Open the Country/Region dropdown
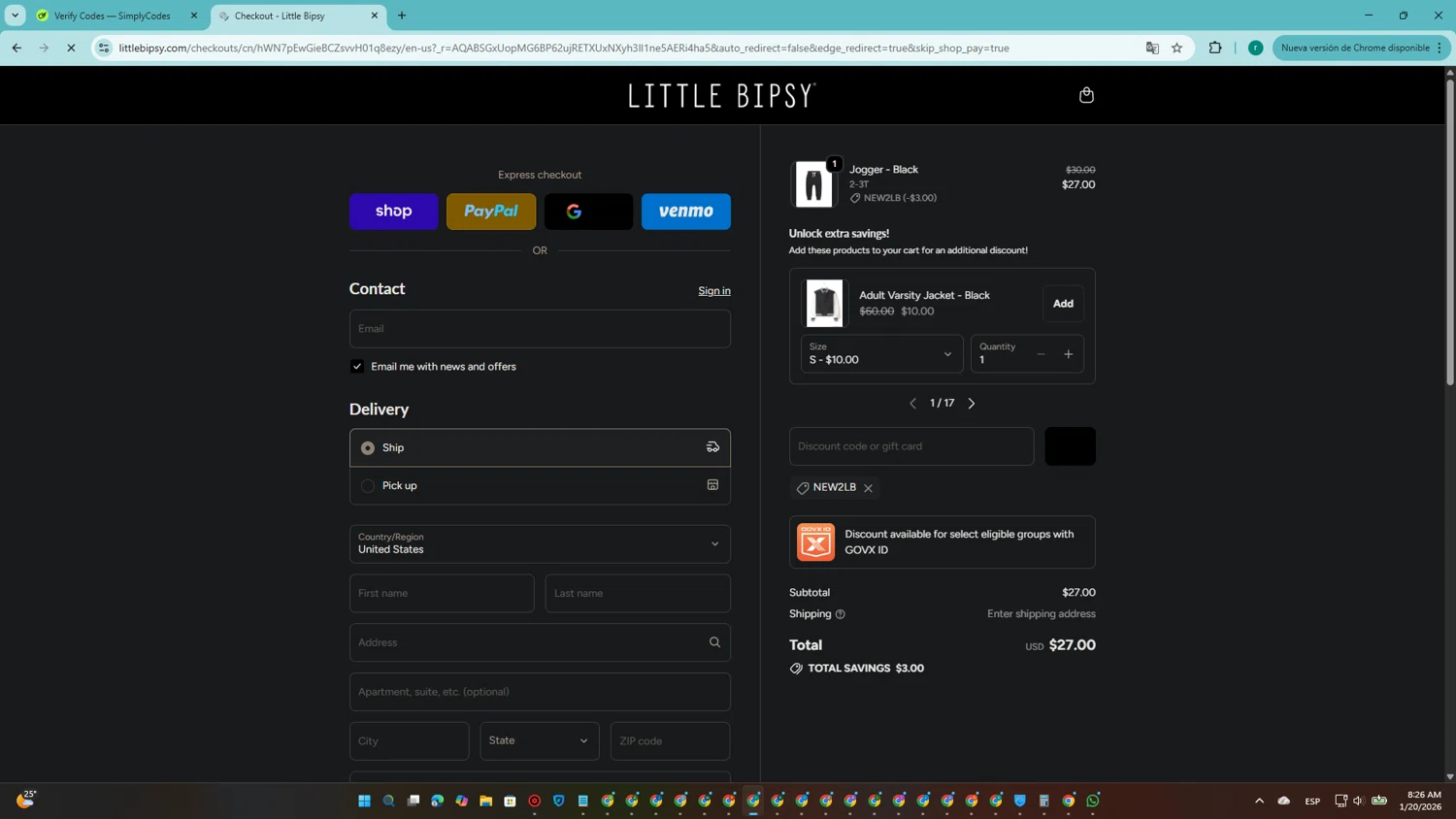This screenshot has width=1456, height=819. click(540, 543)
